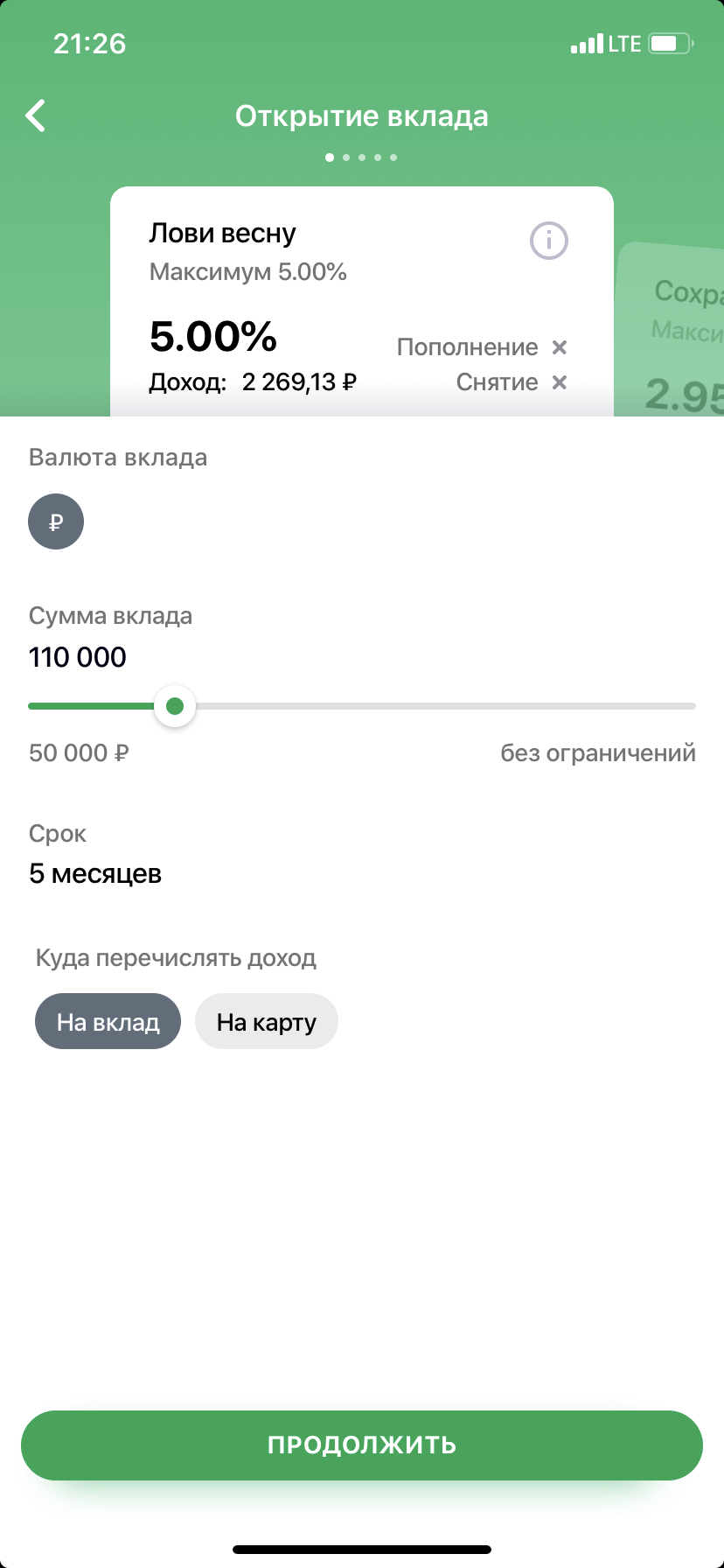Select the Лови весну deposit card
Viewport: 724px width, 1568px height.
(x=362, y=301)
